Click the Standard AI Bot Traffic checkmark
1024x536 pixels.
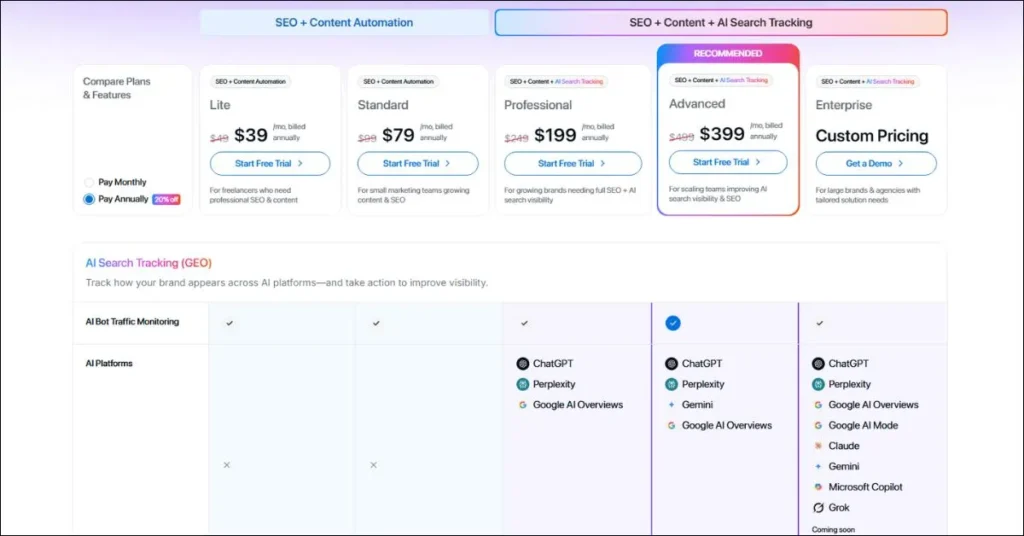coord(376,323)
